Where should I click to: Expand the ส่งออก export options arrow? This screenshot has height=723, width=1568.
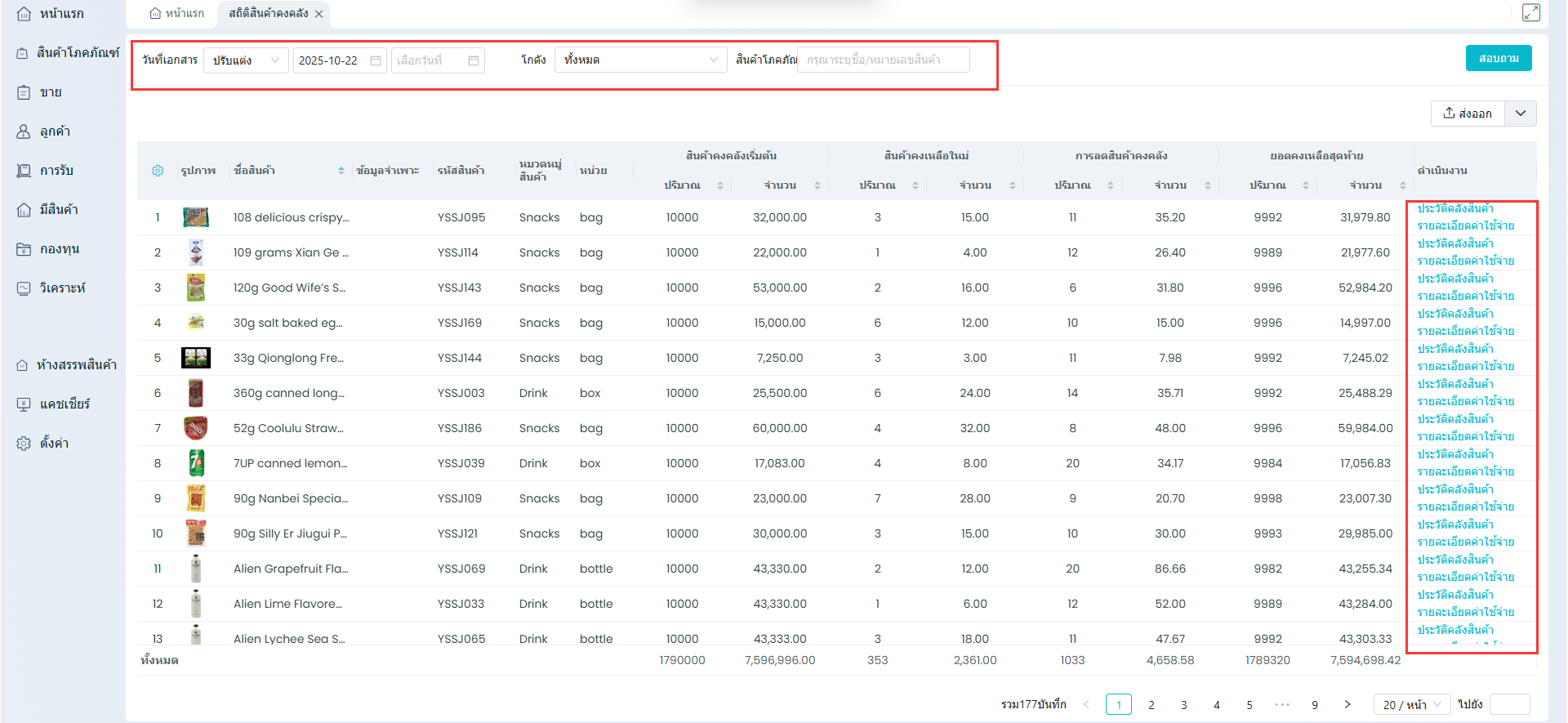1521,114
